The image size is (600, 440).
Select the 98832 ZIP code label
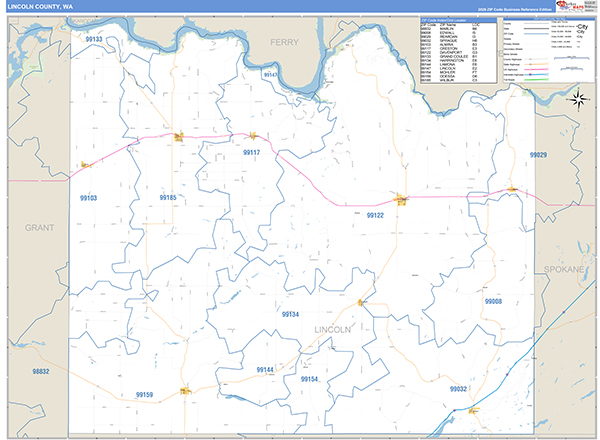(40, 371)
